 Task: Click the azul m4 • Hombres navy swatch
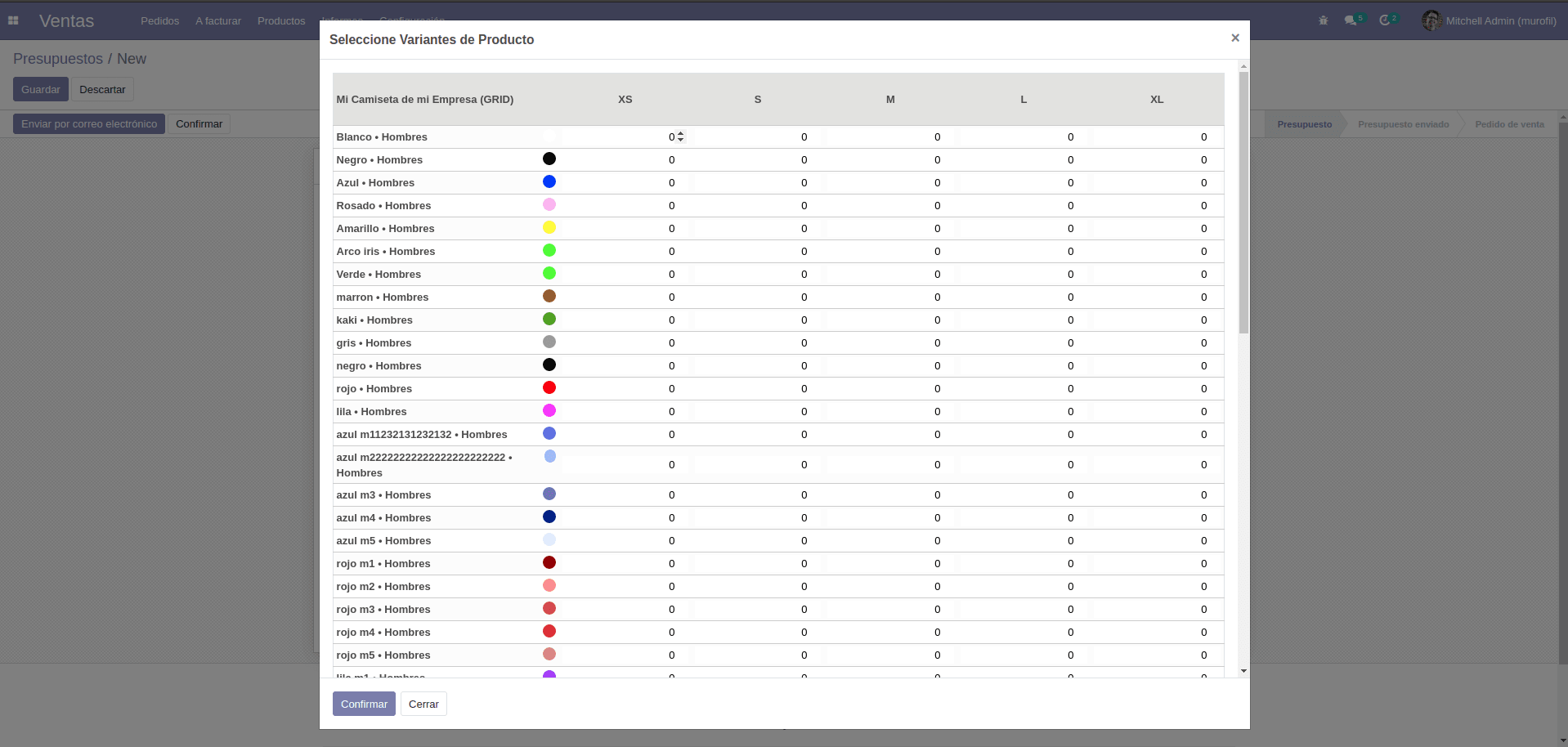point(549,517)
